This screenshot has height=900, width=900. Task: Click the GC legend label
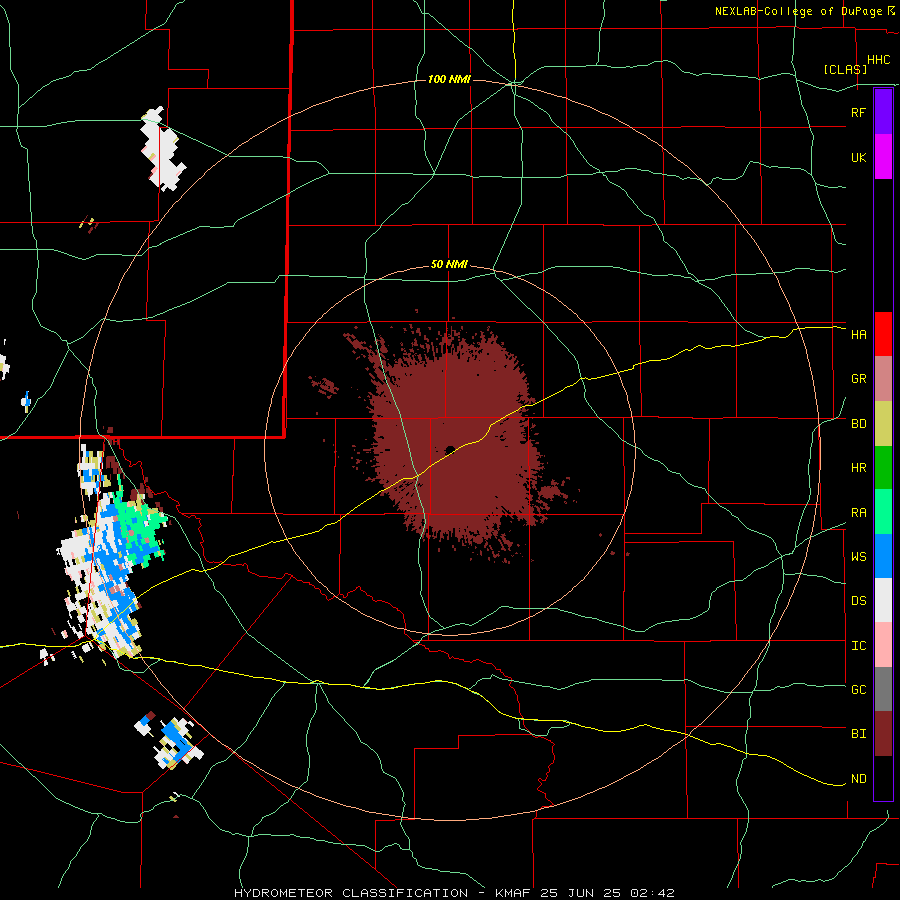[859, 690]
